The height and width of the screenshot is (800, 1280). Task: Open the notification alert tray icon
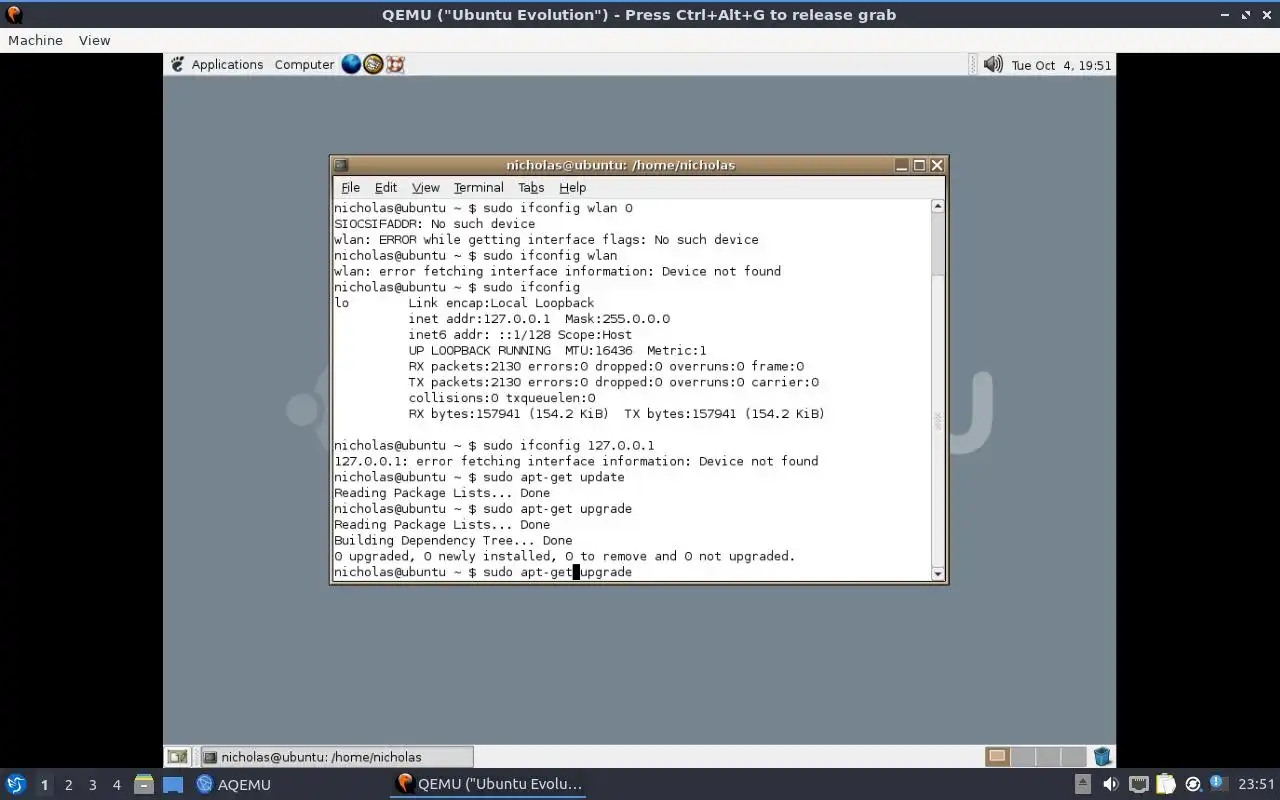coord(1217,783)
